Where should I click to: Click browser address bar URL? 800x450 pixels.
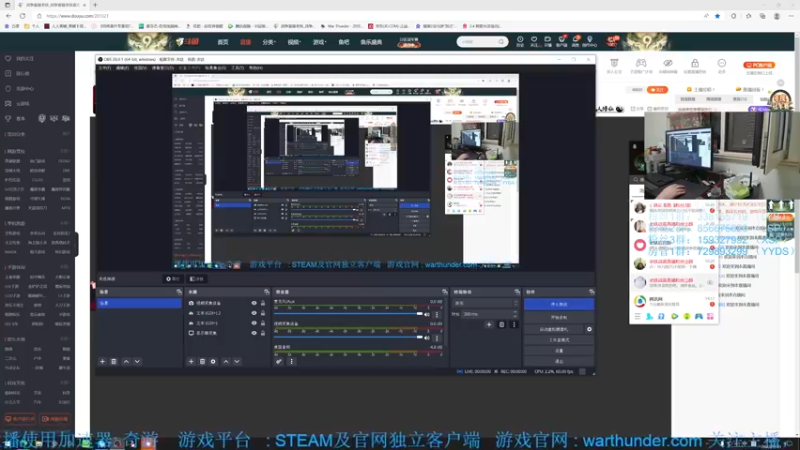click(77, 16)
